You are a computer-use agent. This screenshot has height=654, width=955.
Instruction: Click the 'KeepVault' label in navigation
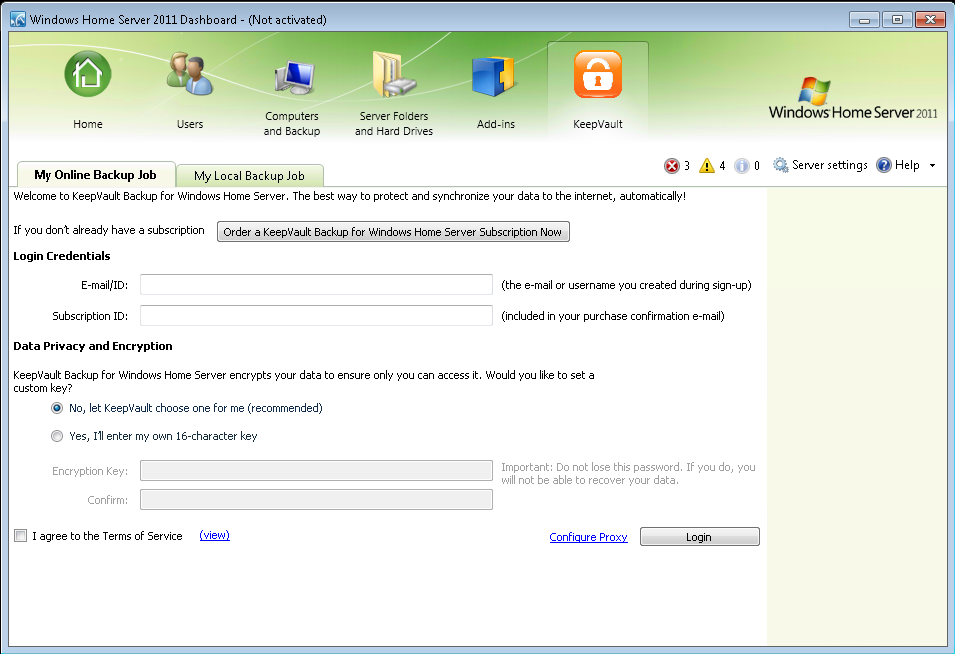click(x=597, y=124)
